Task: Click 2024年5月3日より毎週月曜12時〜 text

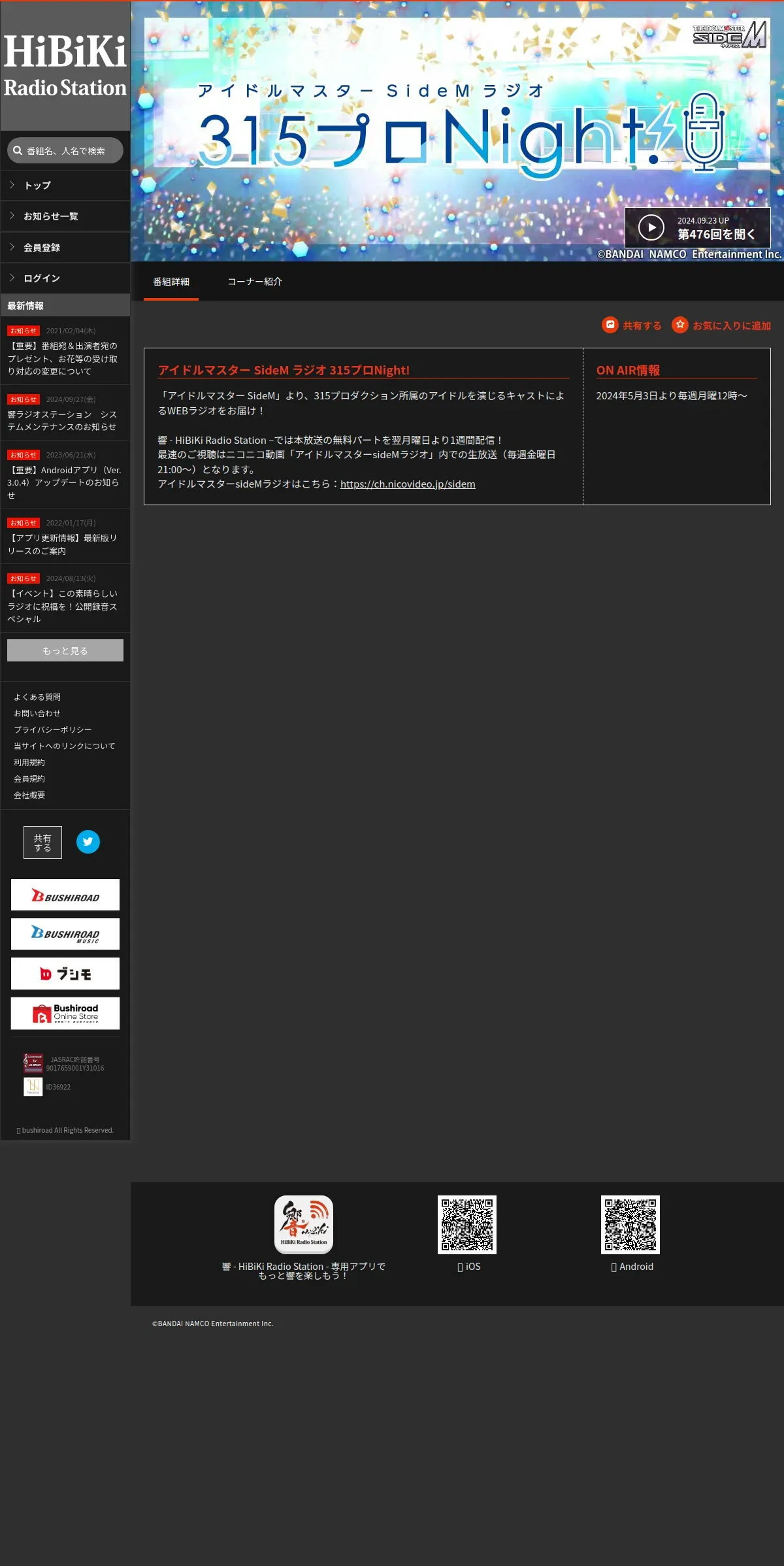Action: pyautogui.click(x=672, y=396)
